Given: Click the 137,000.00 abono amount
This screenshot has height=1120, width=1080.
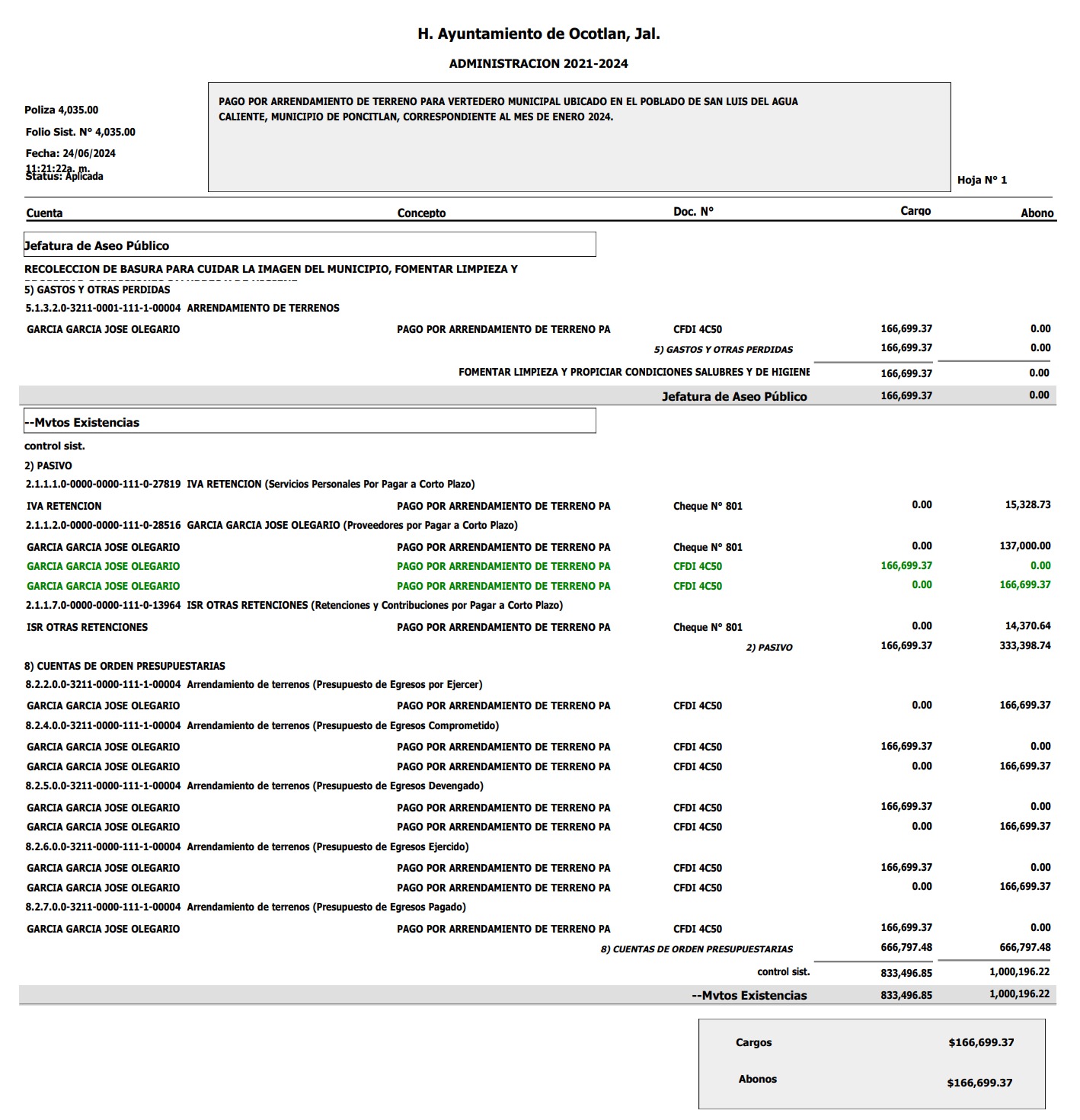Looking at the screenshot, I should (1024, 546).
